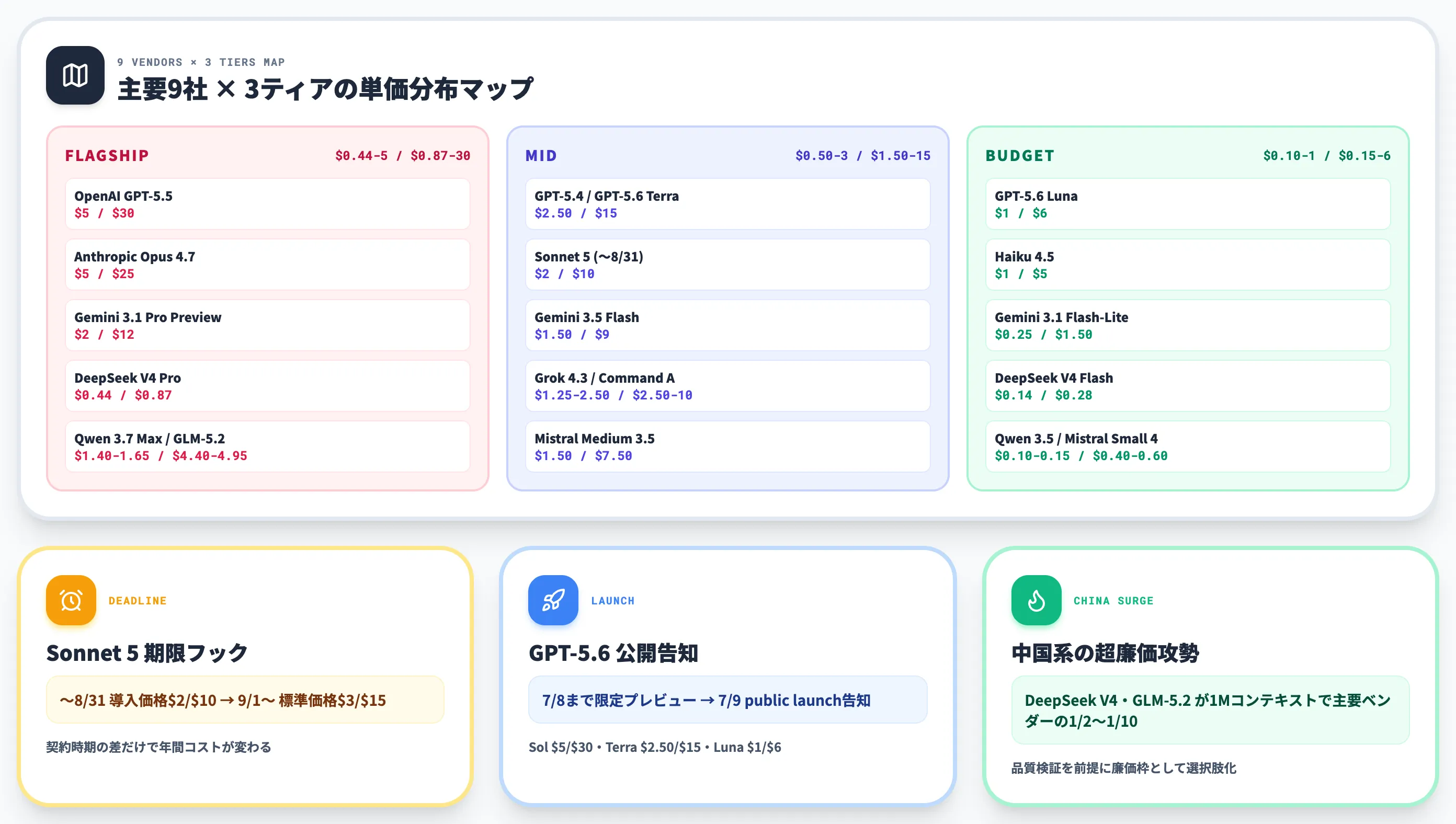The image size is (1456, 824).
Task: Click the Sonnet 5 price '$2 / $10'
Action: 564,274
